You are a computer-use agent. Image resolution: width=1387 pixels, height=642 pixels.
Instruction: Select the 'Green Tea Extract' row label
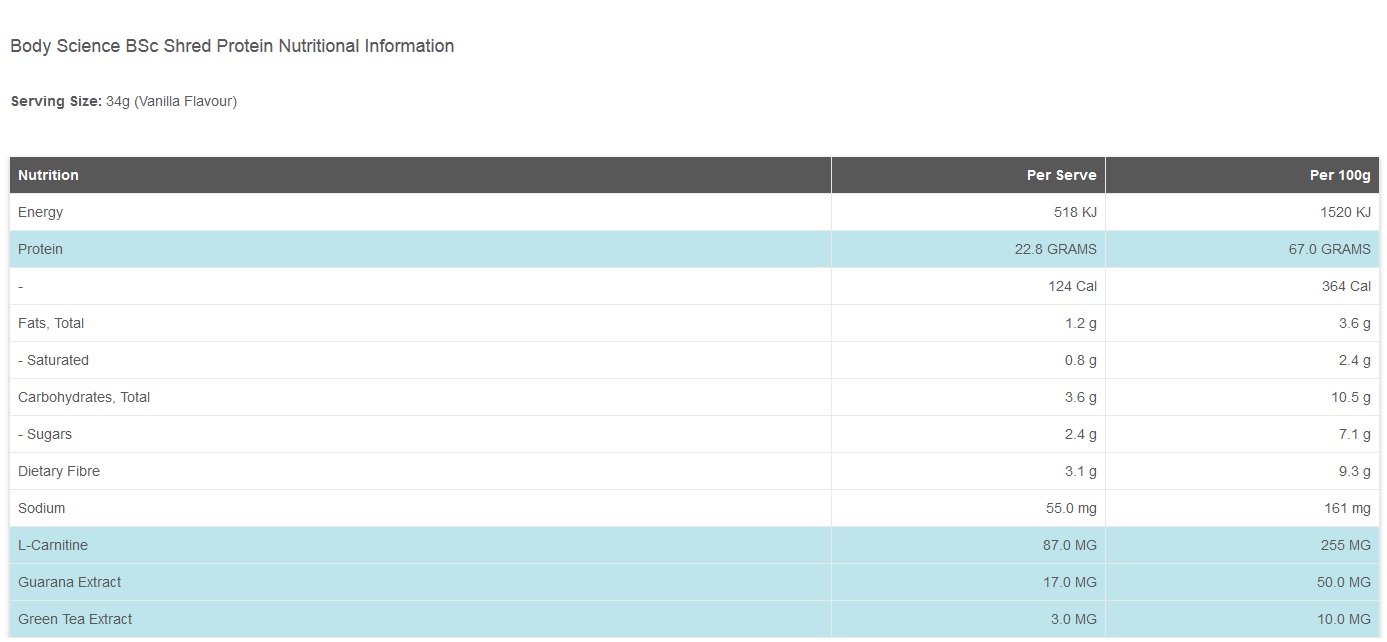click(x=75, y=619)
